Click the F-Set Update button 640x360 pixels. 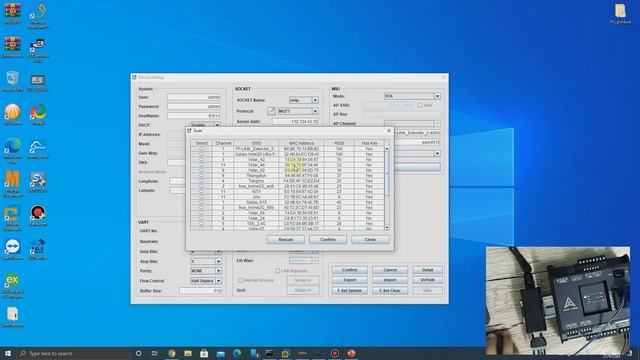click(x=350, y=291)
